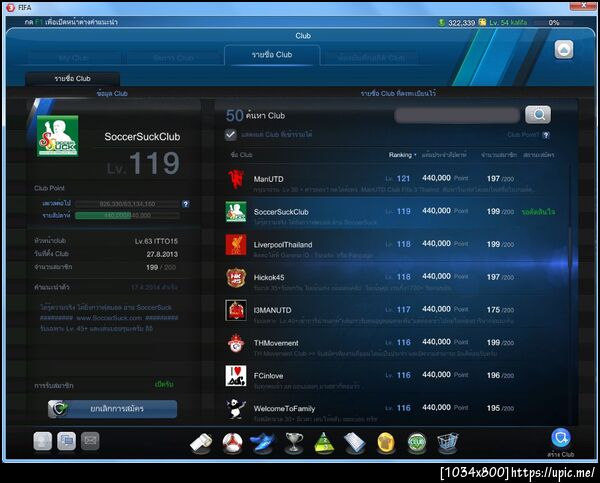Click the weekly Club Point green progress bar
This screenshot has height=483, width=600.
127,215
